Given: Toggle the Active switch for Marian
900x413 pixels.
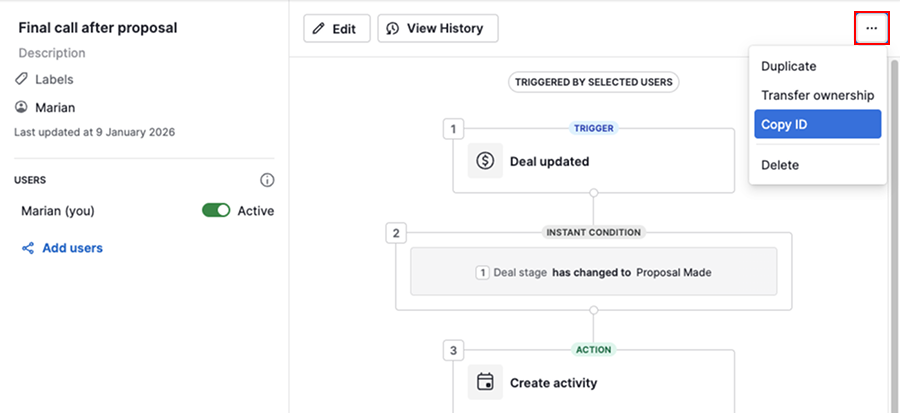Looking at the screenshot, I should tap(216, 211).
